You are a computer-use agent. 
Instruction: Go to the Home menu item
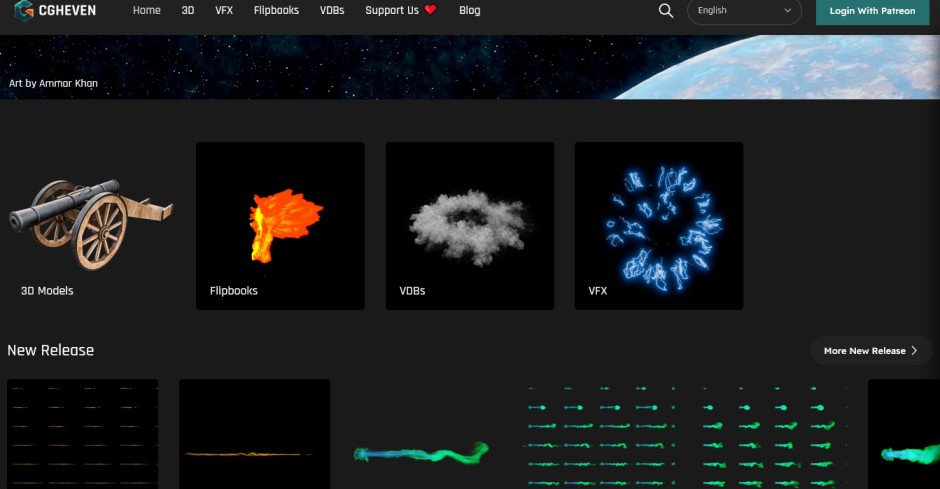[x=146, y=10]
